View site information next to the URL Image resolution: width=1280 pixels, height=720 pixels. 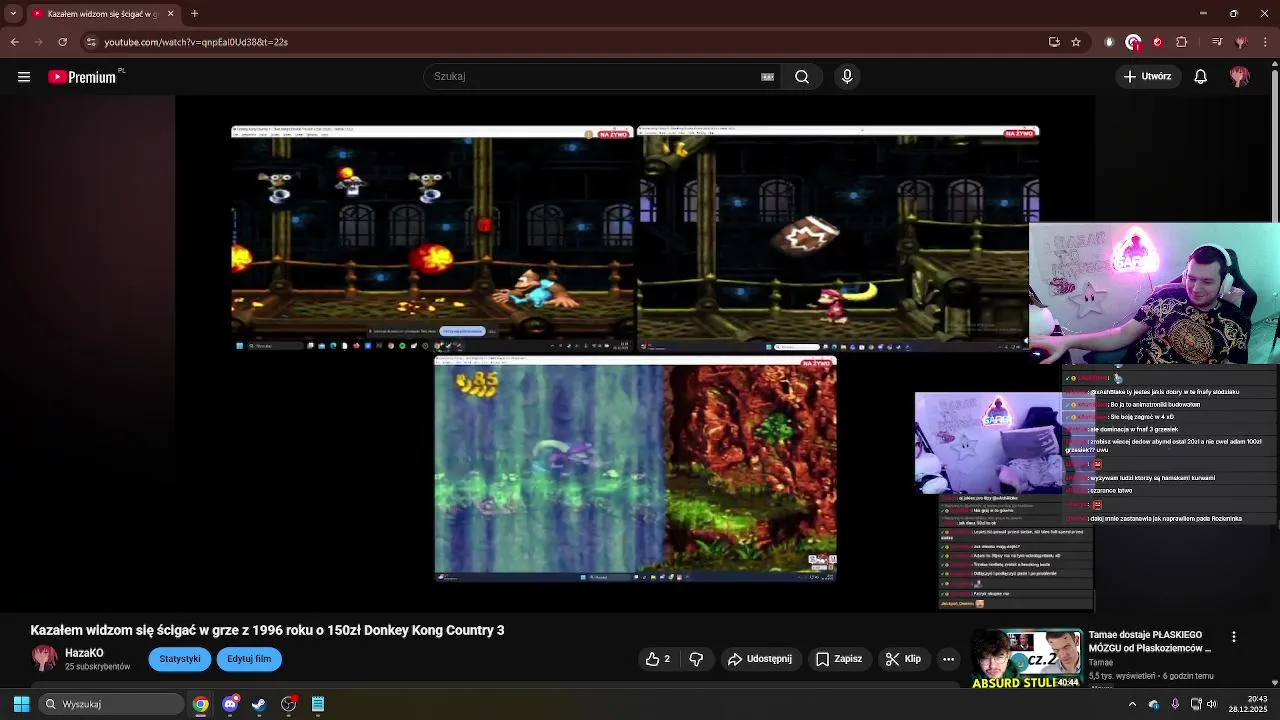point(91,42)
